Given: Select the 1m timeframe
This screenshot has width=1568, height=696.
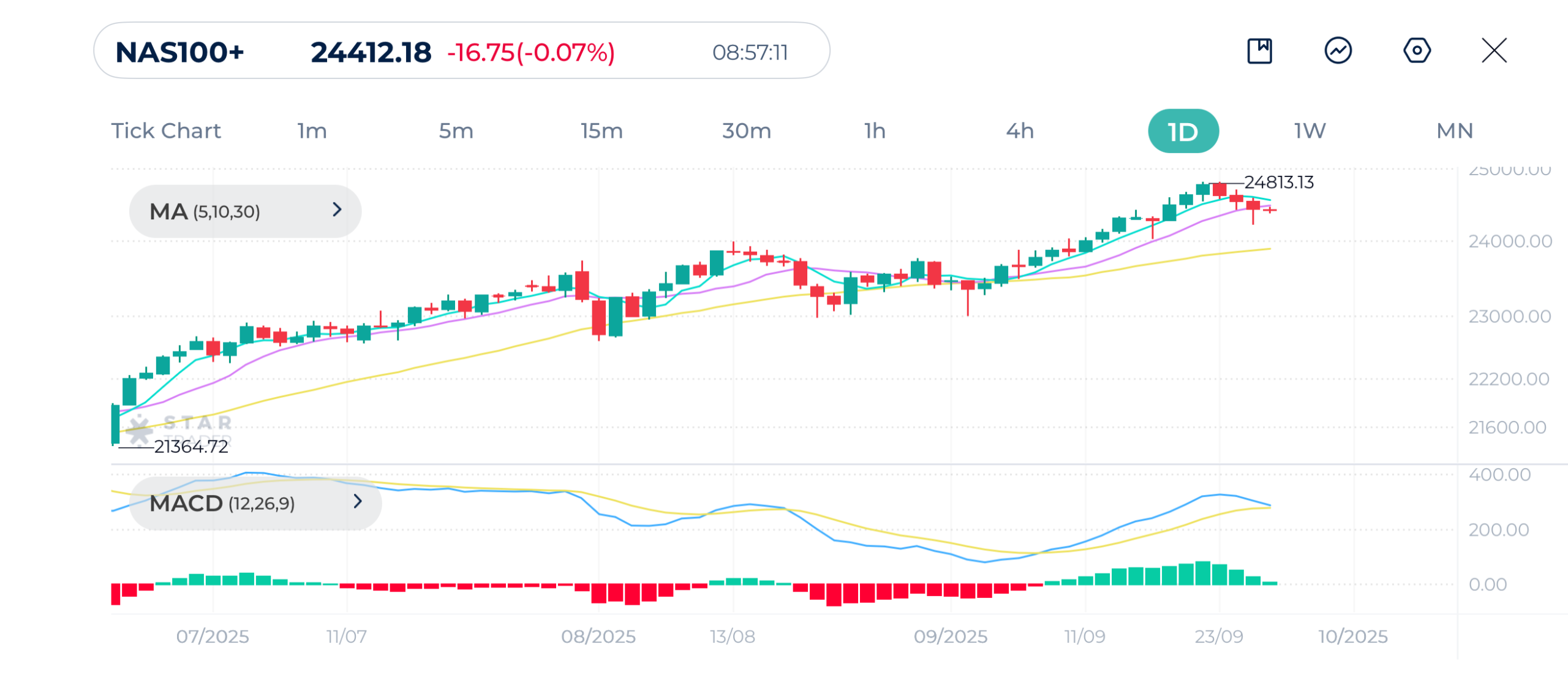Looking at the screenshot, I should click(312, 131).
